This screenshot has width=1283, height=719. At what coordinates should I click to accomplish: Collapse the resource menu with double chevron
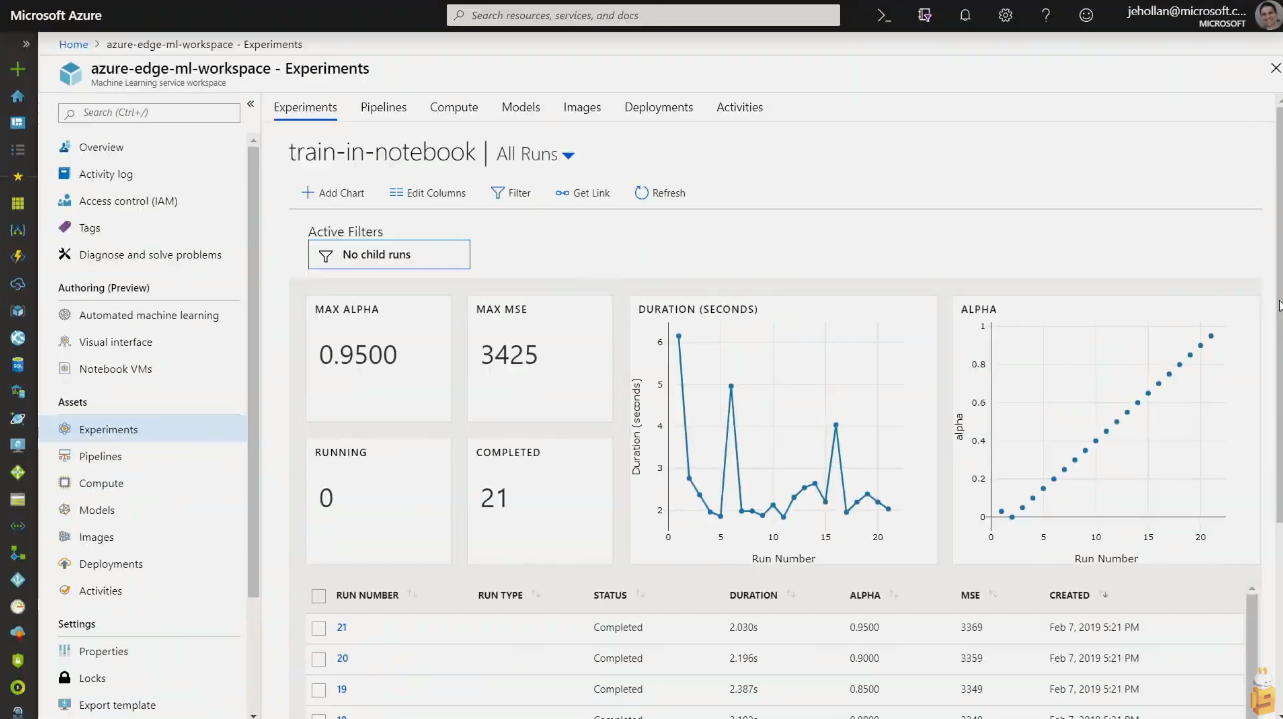tap(251, 104)
